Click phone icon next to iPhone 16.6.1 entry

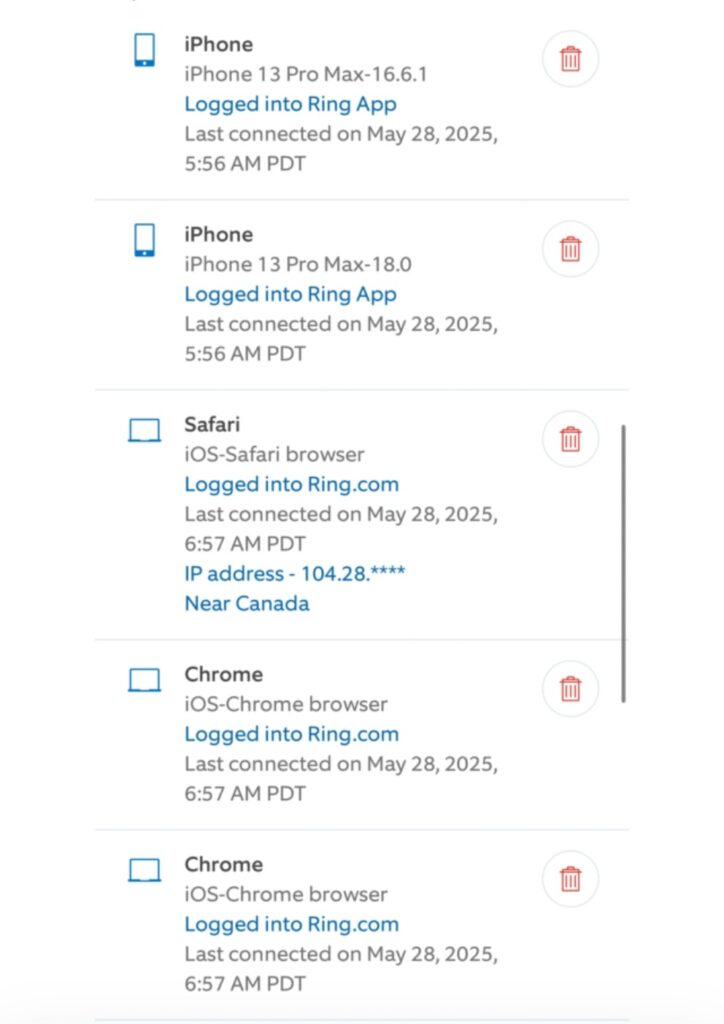tap(145, 50)
